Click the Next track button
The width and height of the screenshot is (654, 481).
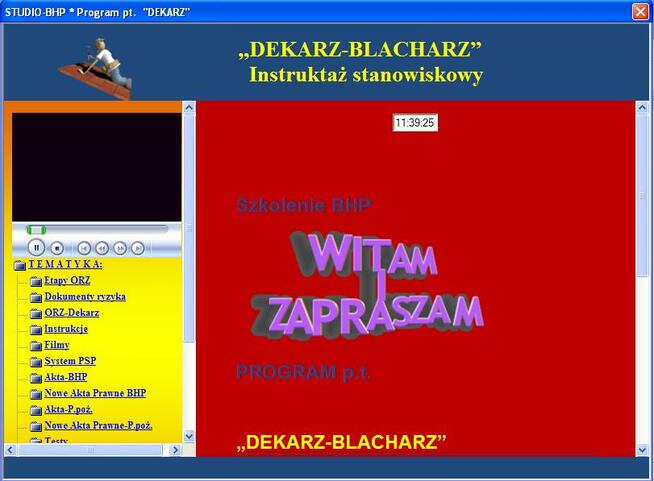tap(138, 248)
